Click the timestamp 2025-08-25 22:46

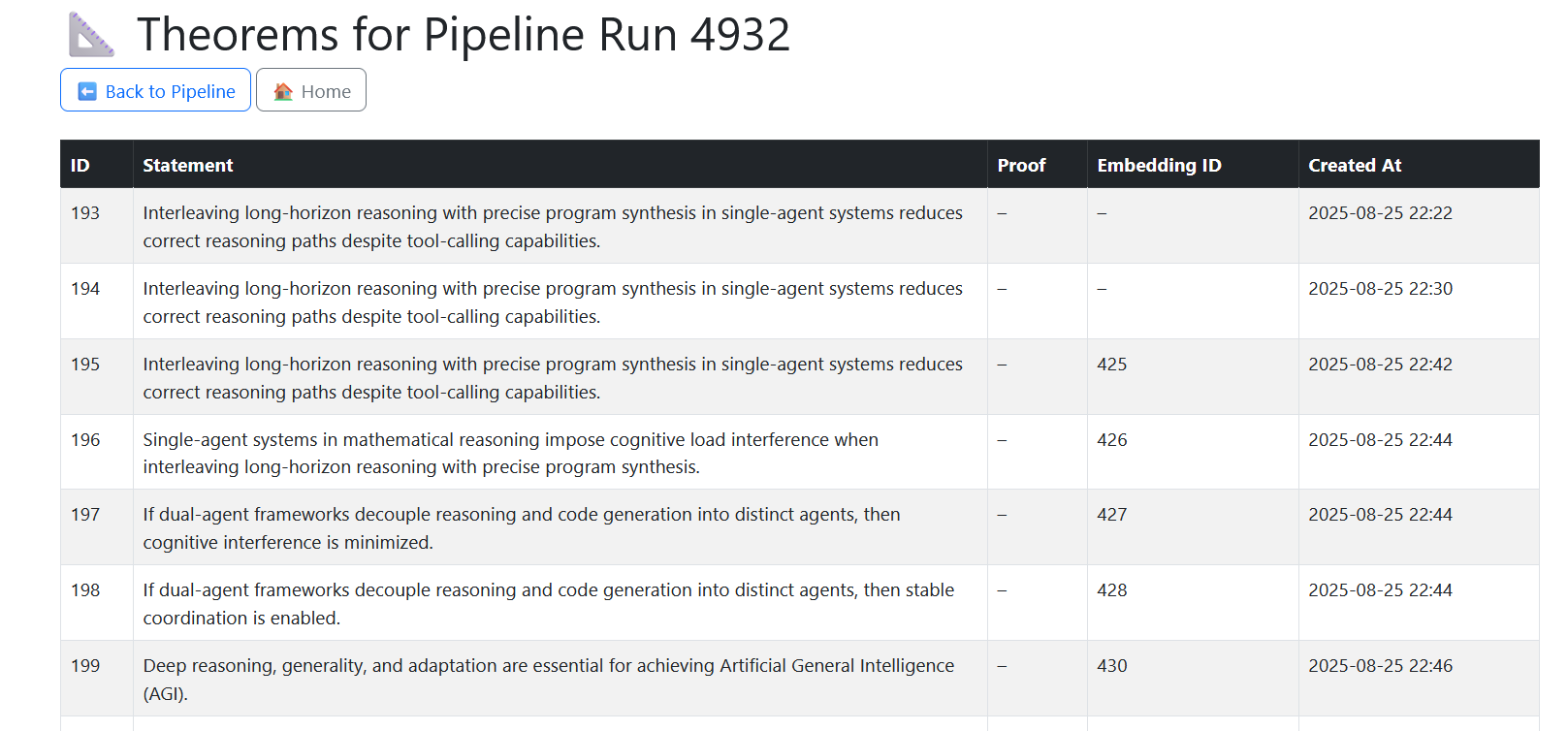[1380, 666]
